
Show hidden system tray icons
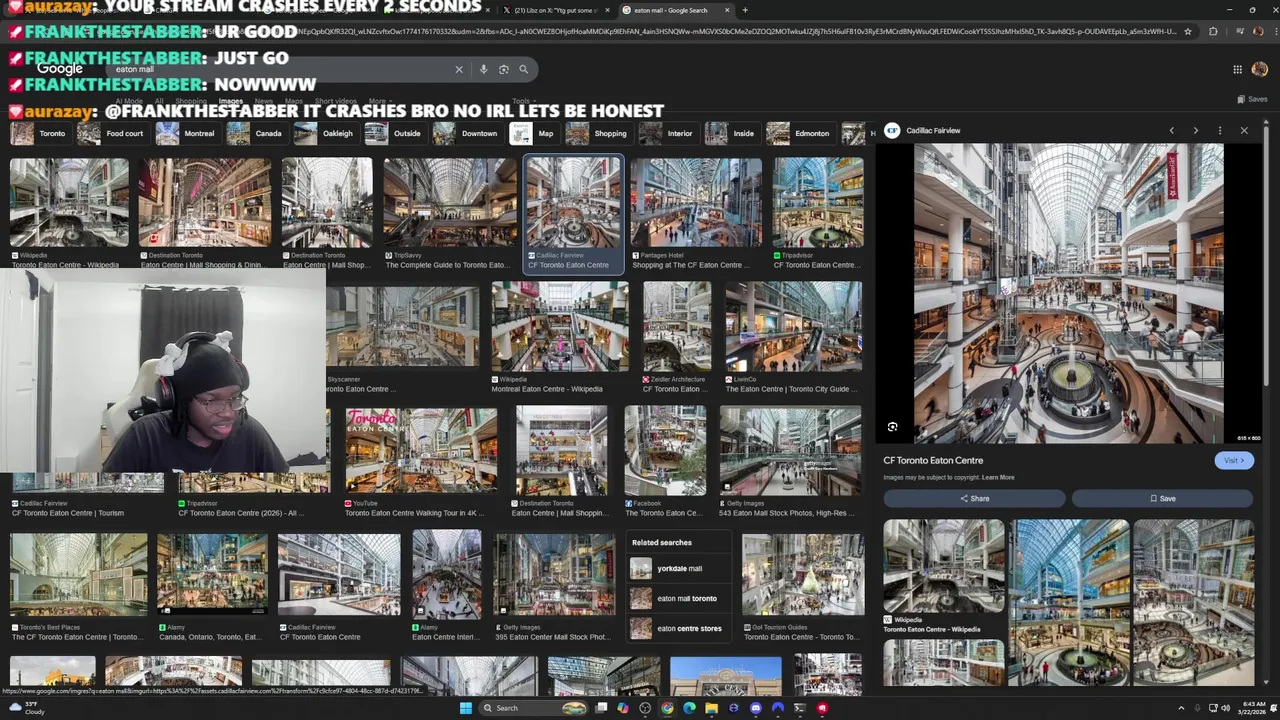pyautogui.click(x=1180, y=708)
